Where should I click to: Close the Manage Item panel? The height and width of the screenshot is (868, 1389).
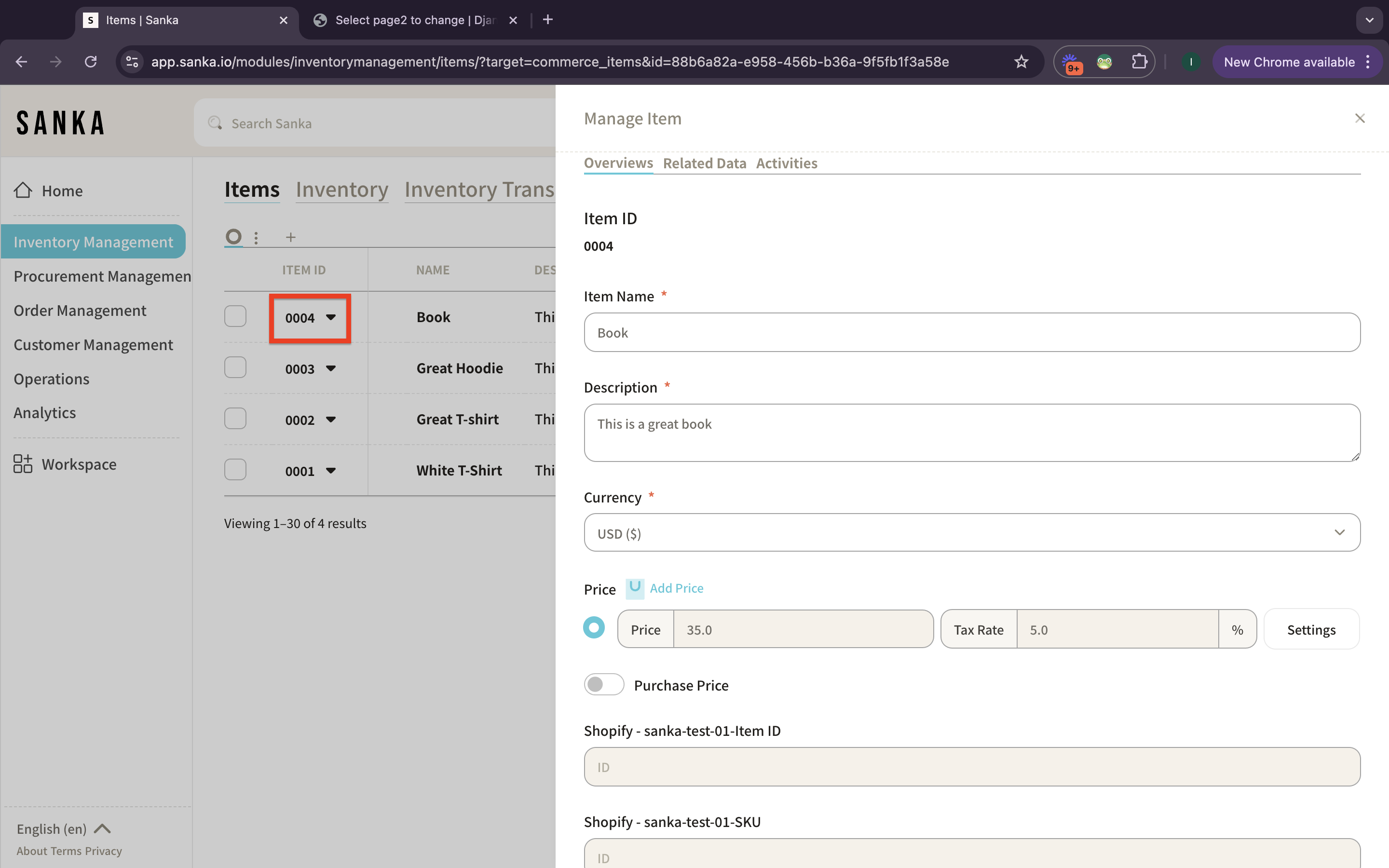point(1359,118)
